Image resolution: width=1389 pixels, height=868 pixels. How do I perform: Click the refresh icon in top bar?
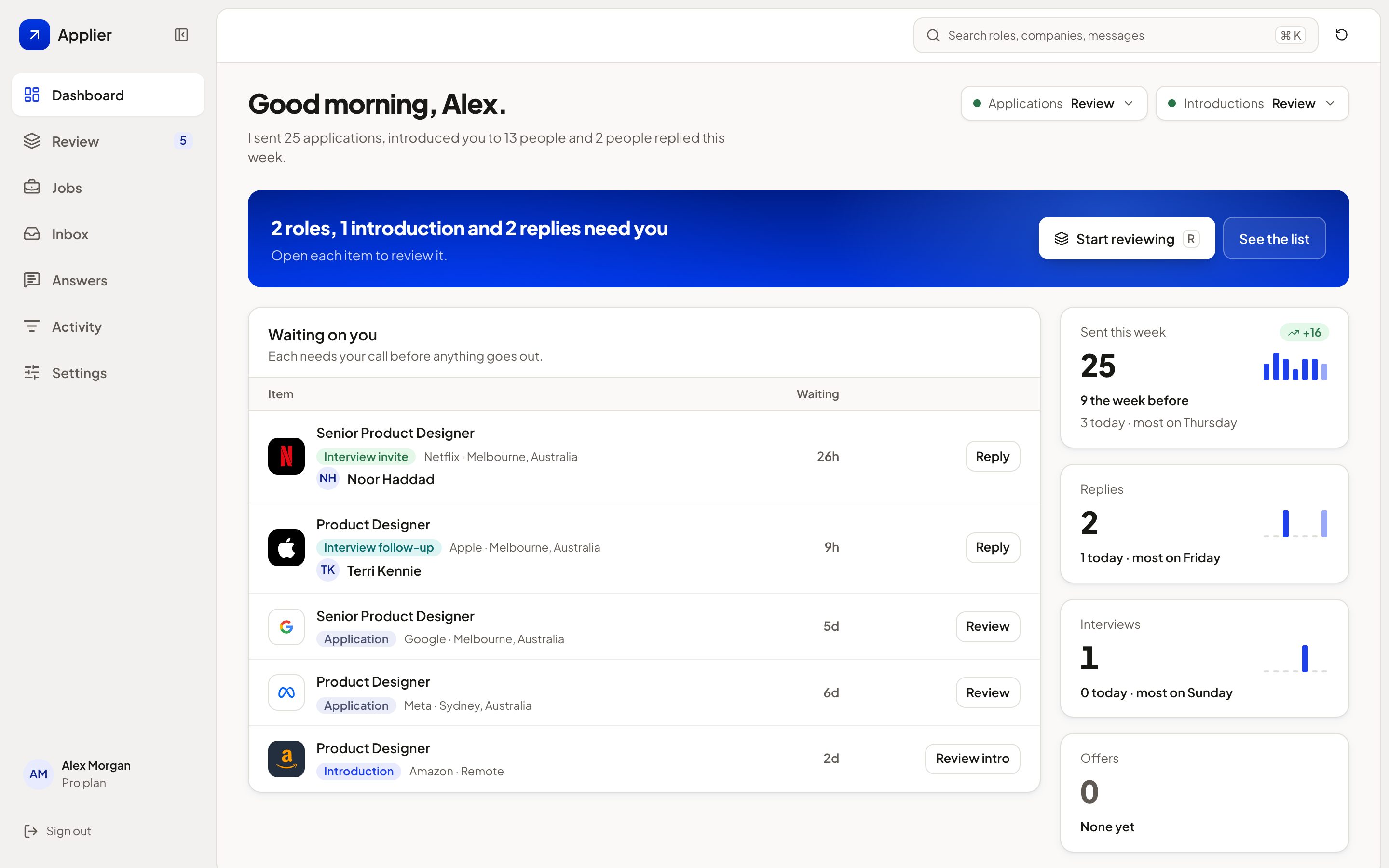(x=1341, y=35)
